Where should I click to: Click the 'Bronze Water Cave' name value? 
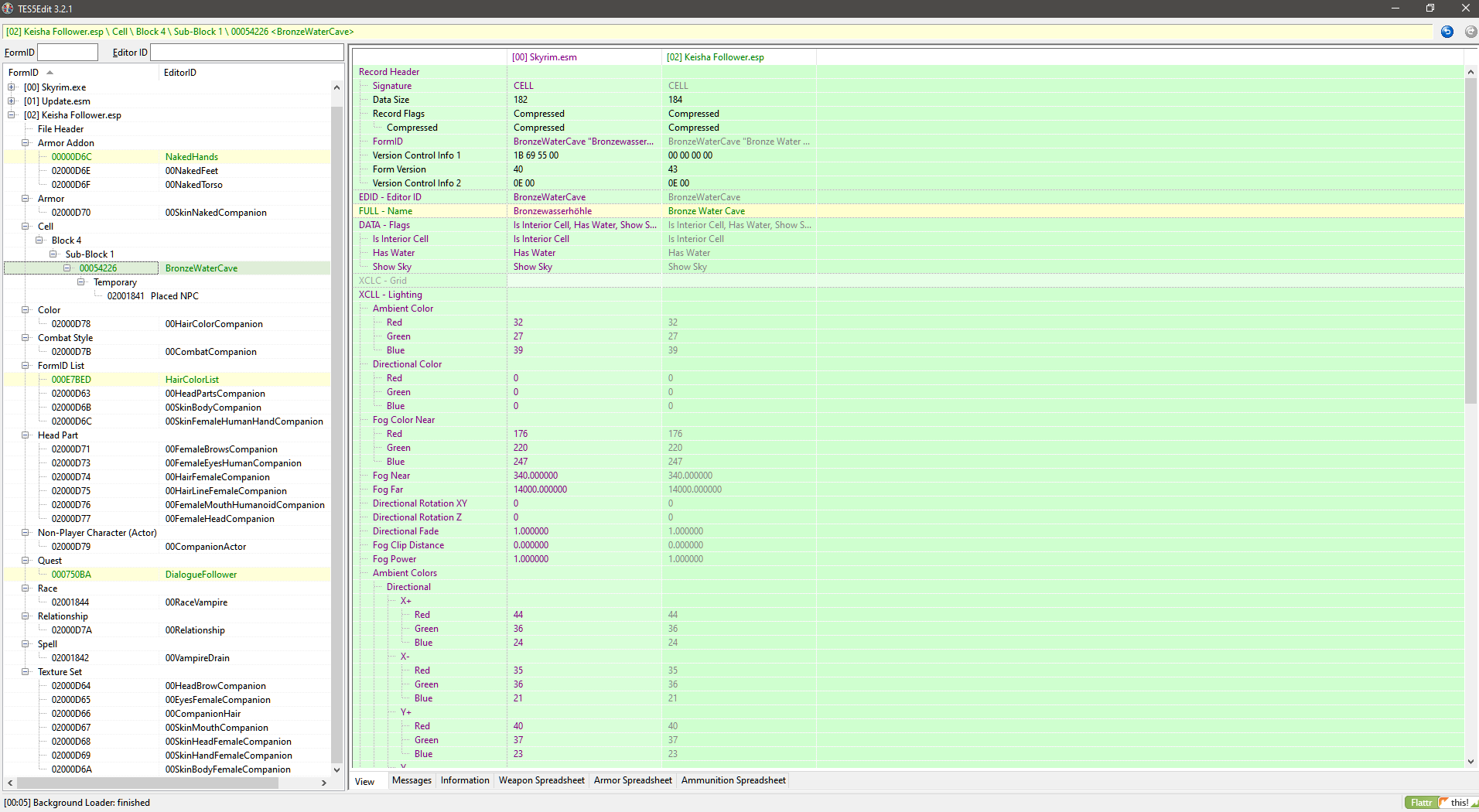tap(706, 211)
